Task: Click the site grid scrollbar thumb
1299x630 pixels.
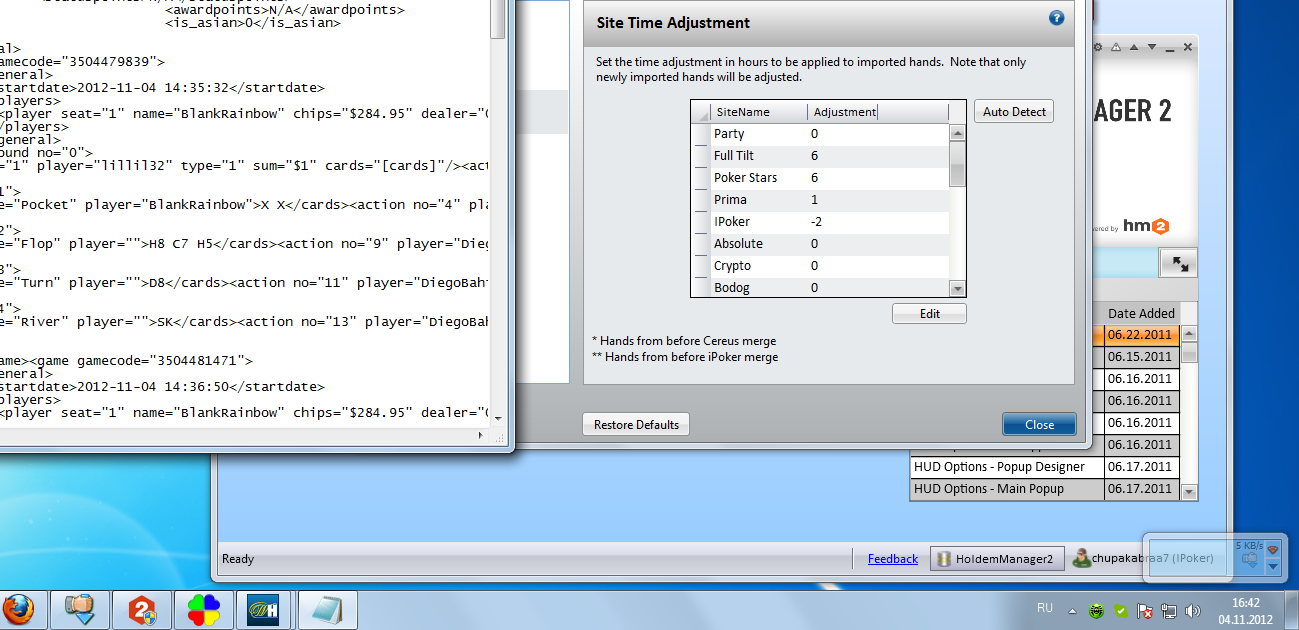Action: click(957, 163)
